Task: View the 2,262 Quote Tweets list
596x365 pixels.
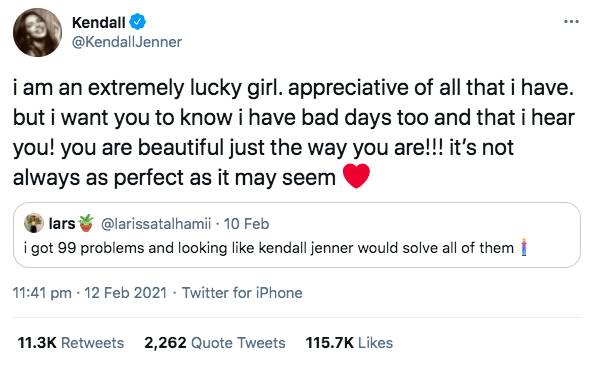Action: coord(215,343)
